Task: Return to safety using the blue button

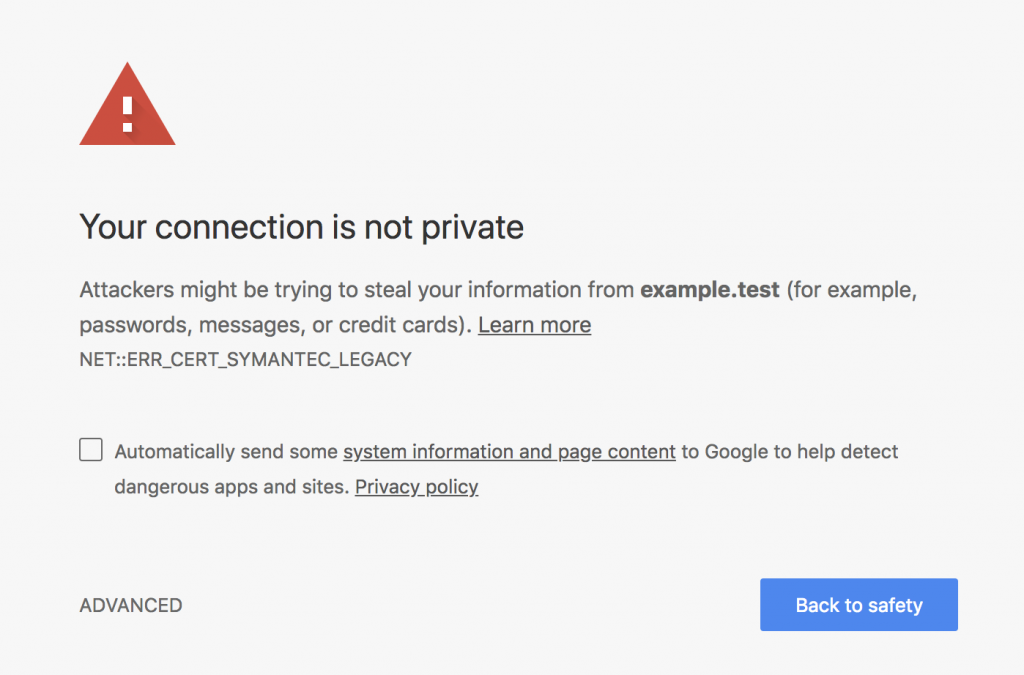Action: coord(858,604)
